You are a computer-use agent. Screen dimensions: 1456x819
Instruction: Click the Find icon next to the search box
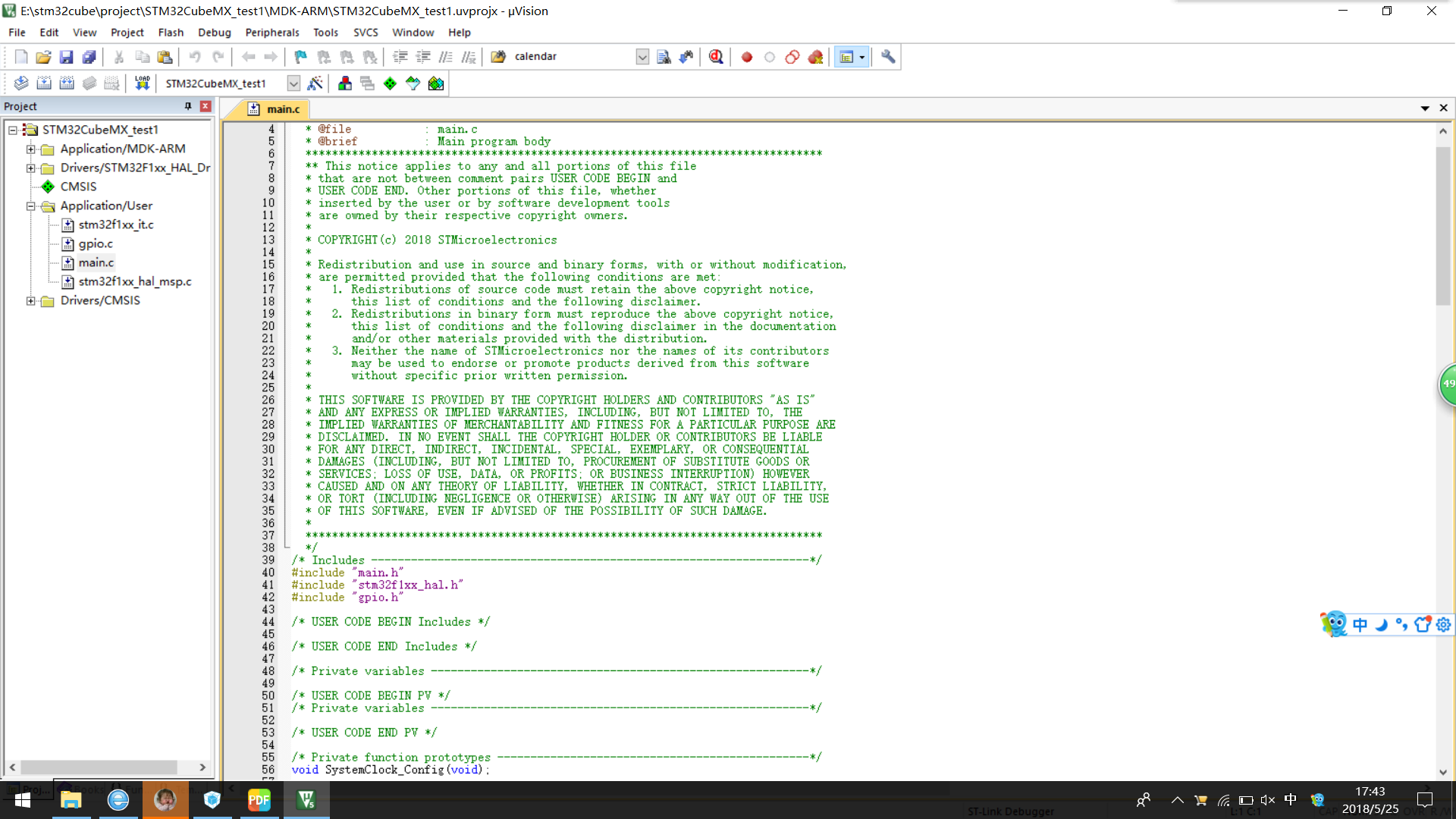[x=664, y=57]
